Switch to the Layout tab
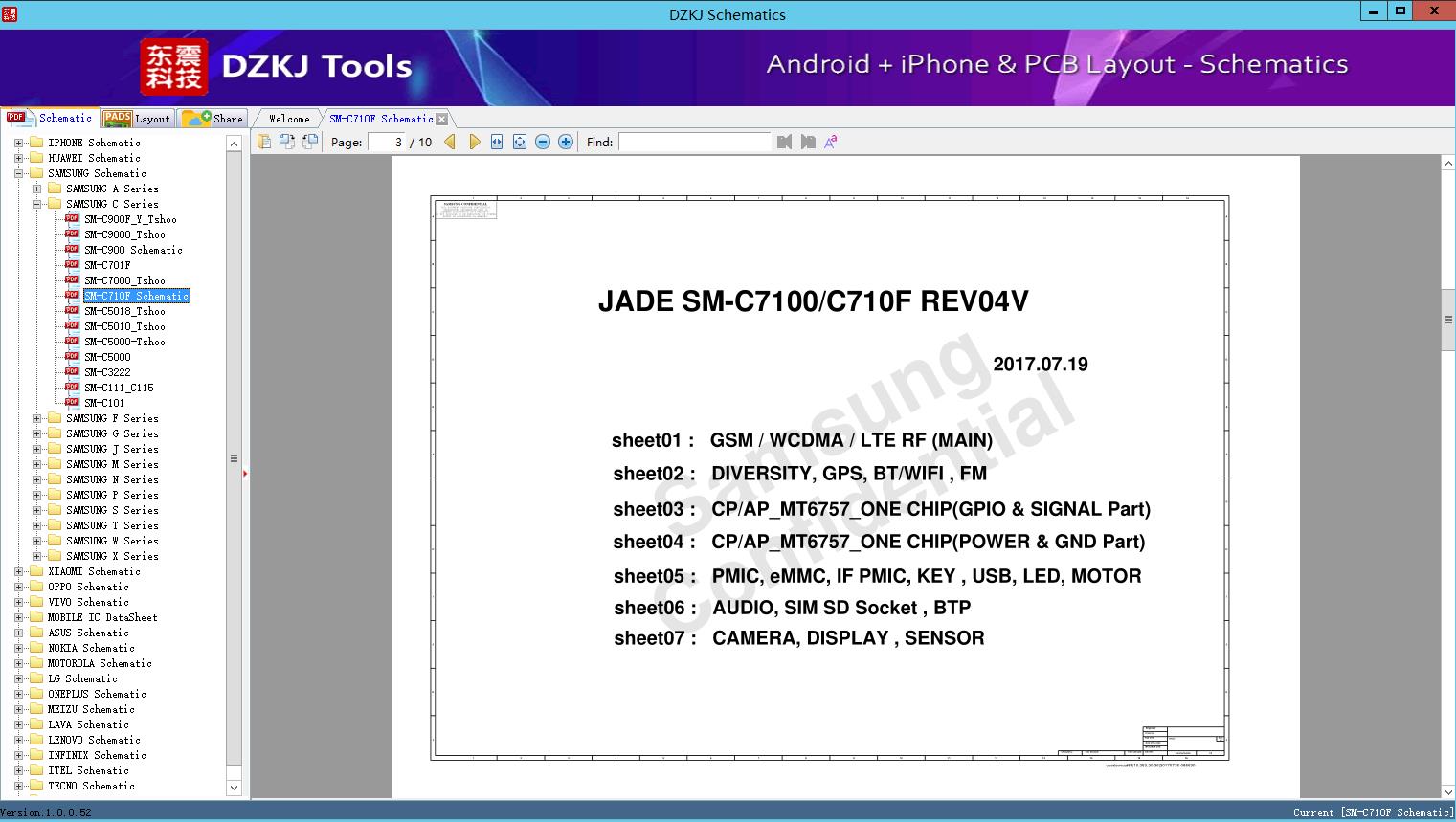Image resolution: width=1456 pixels, height=822 pixels. 137,118
